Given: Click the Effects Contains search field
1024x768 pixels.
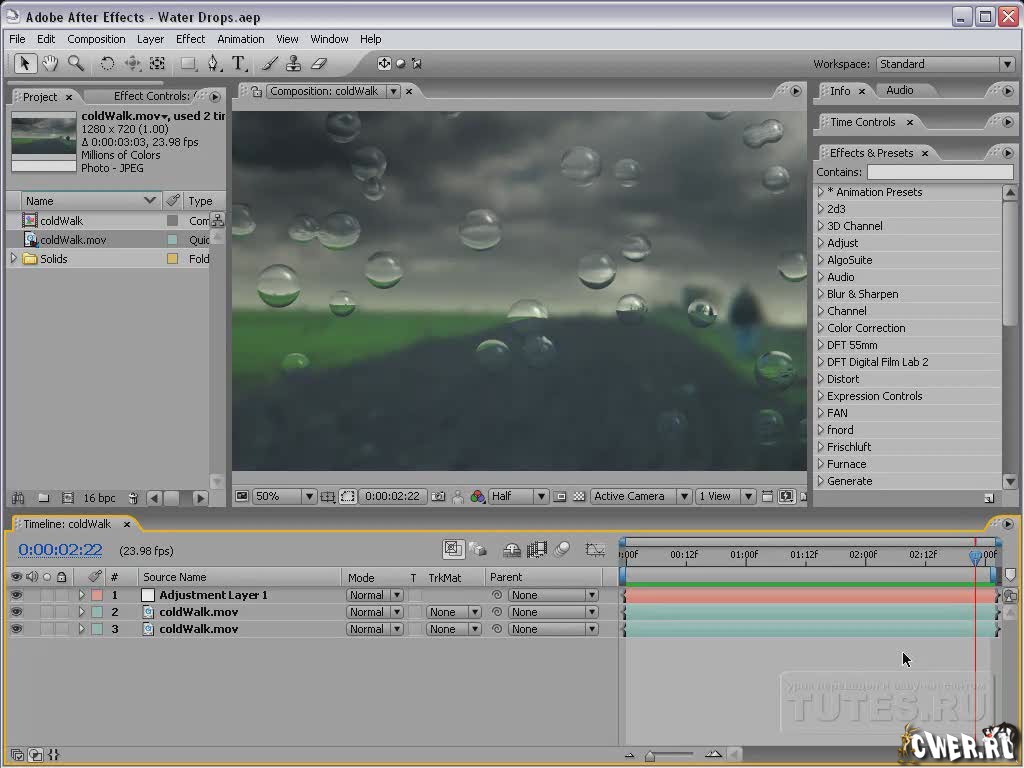Looking at the screenshot, I should click(x=939, y=172).
